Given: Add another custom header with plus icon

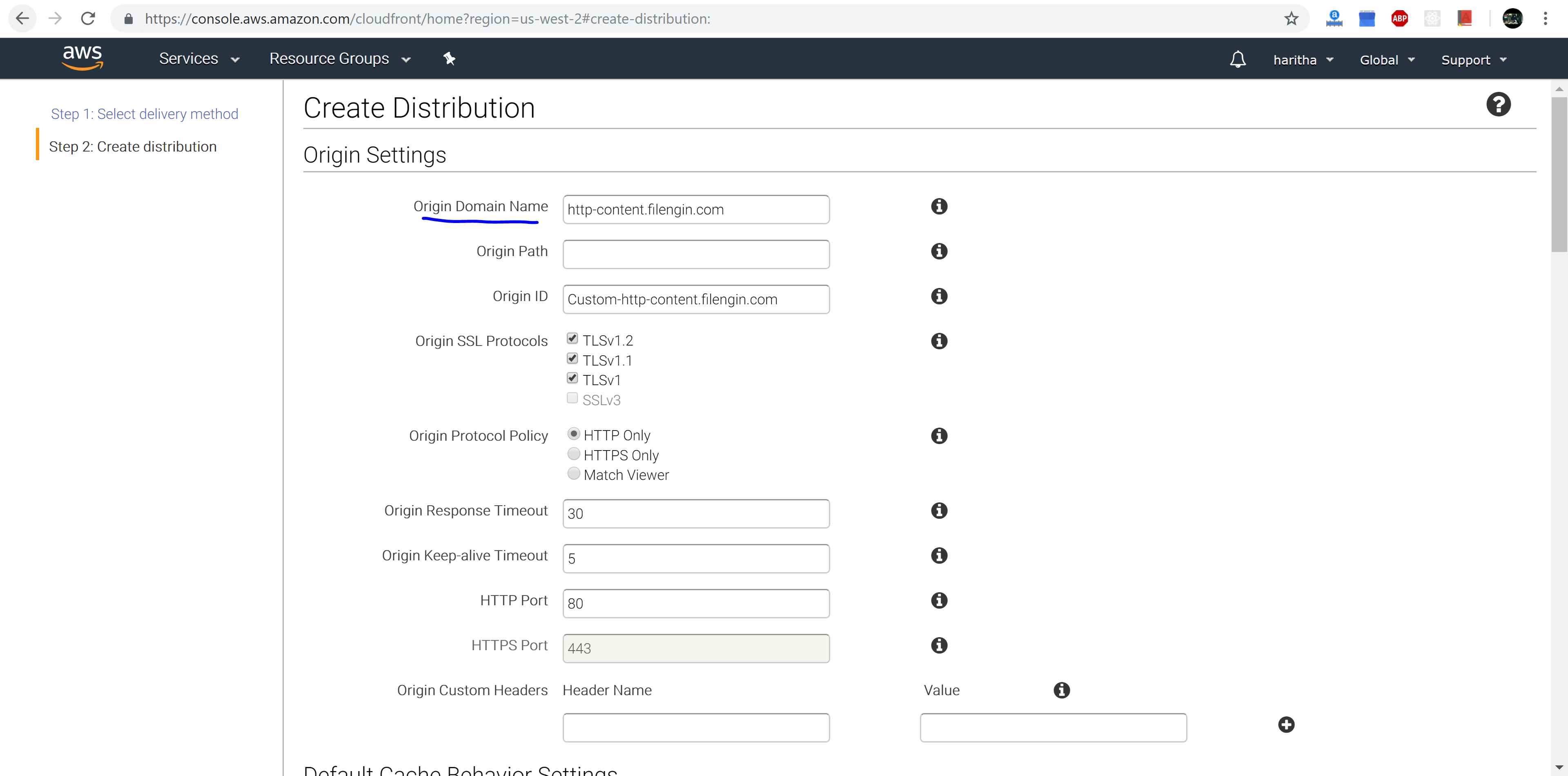Looking at the screenshot, I should (x=1286, y=725).
